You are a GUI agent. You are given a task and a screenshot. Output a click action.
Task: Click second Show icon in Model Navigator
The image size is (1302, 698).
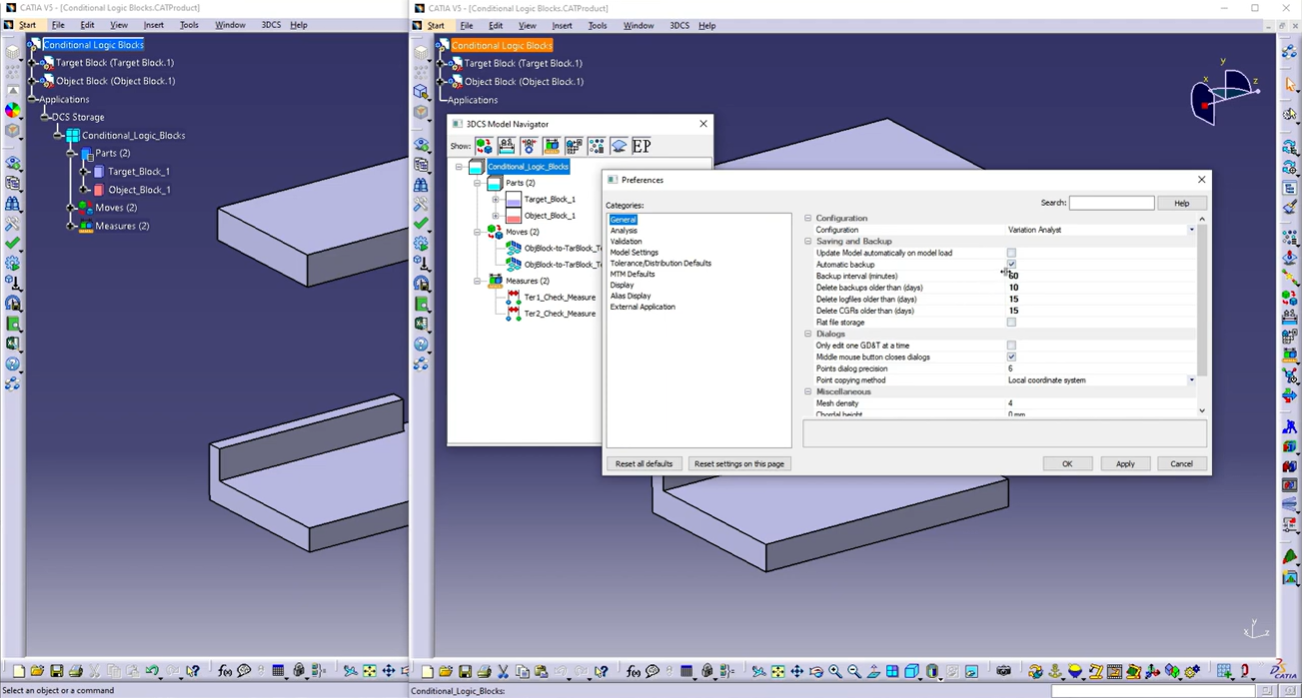(x=506, y=146)
